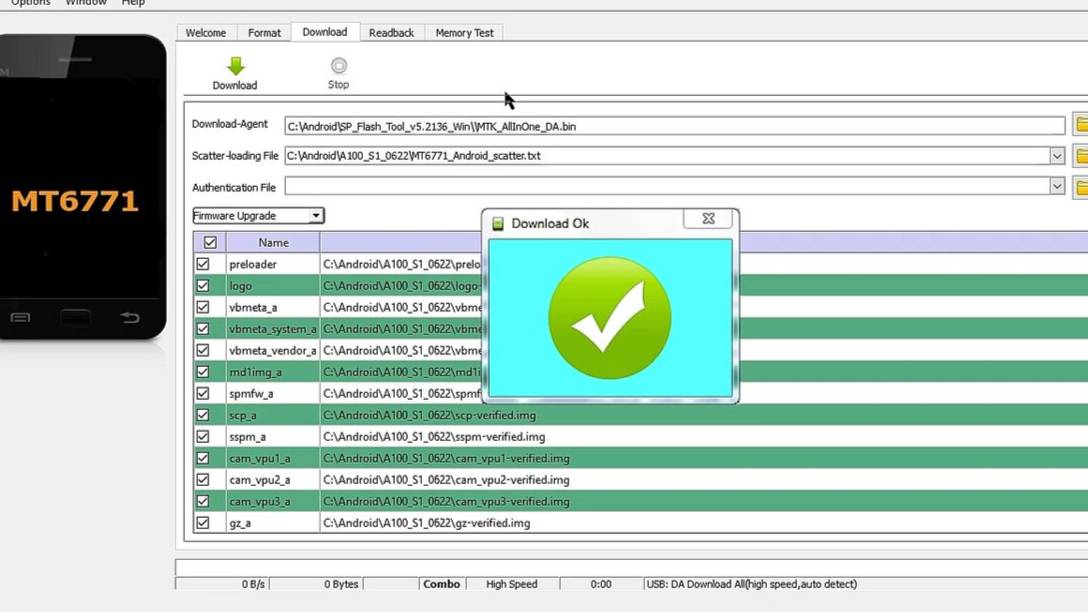Select the cam_vpu2_a row name

click(x=260, y=479)
